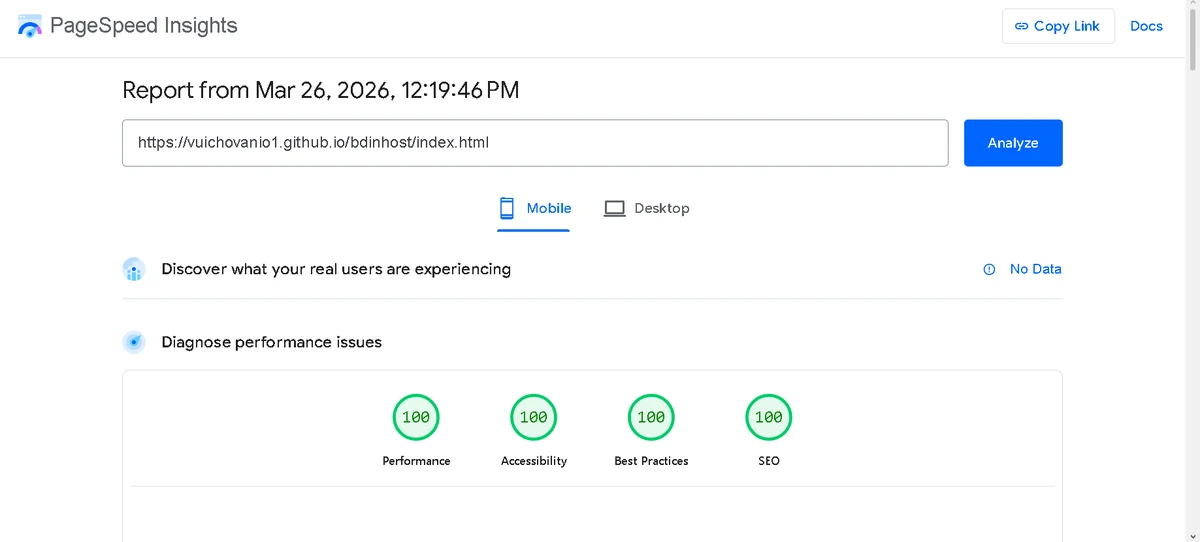The image size is (1200, 542).
Task: Click the PageSpeed Insights title text
Action: 144,26
